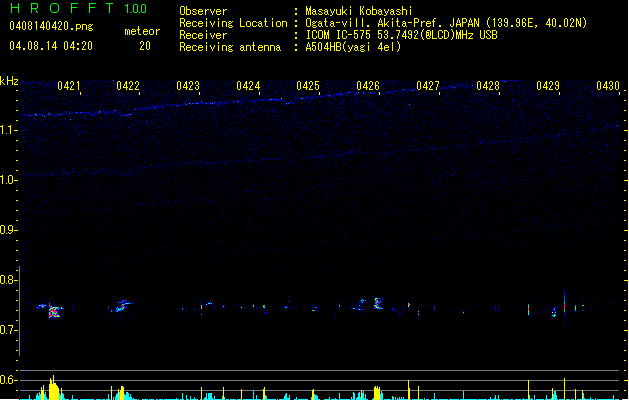This screenshot has width=629, height=400.
Task: Click the ICOM IC-575 53.7492 MHz USB text
Action: coord(402,35)
